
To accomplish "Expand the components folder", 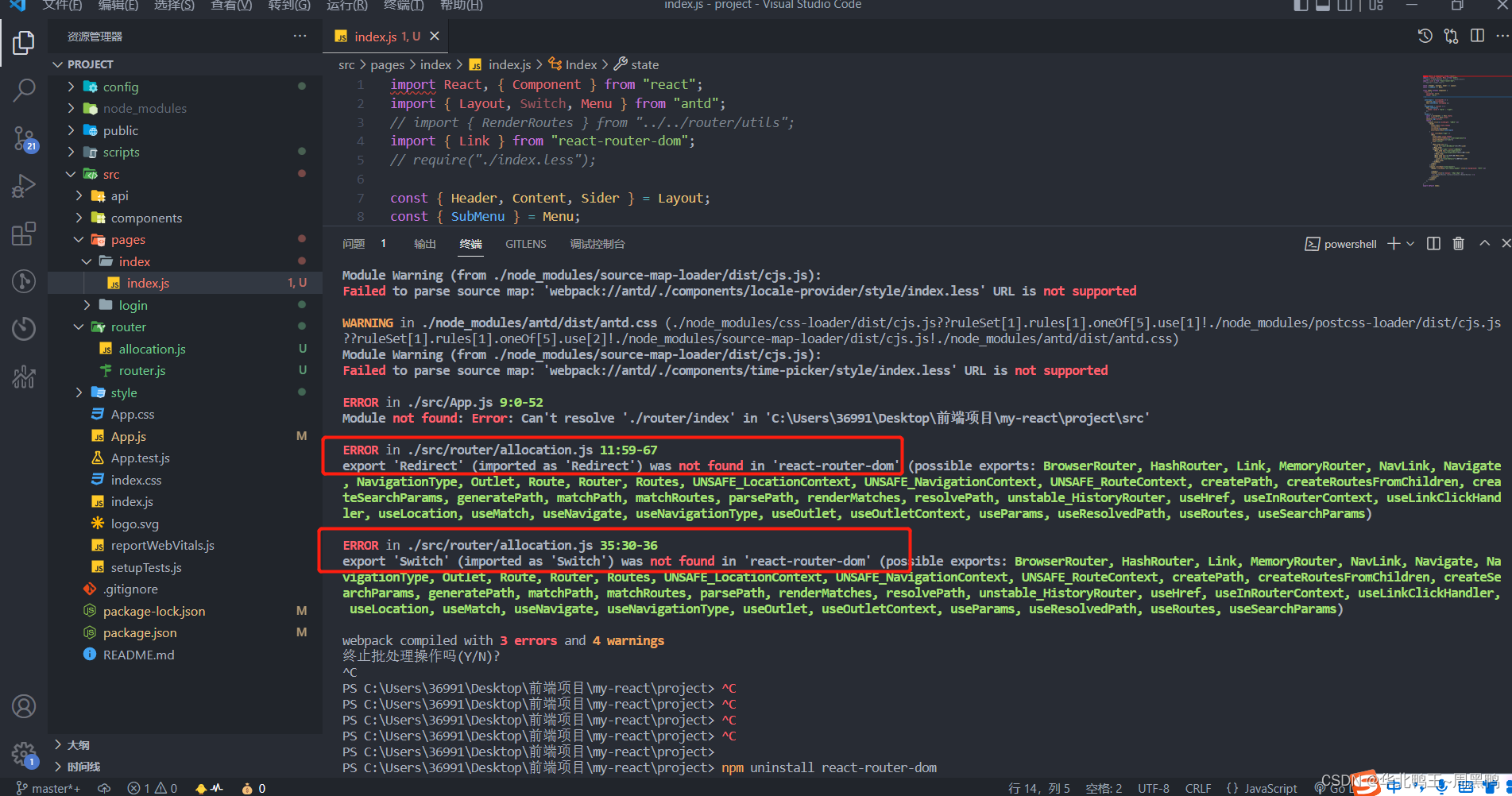I will tap(184, 218).
